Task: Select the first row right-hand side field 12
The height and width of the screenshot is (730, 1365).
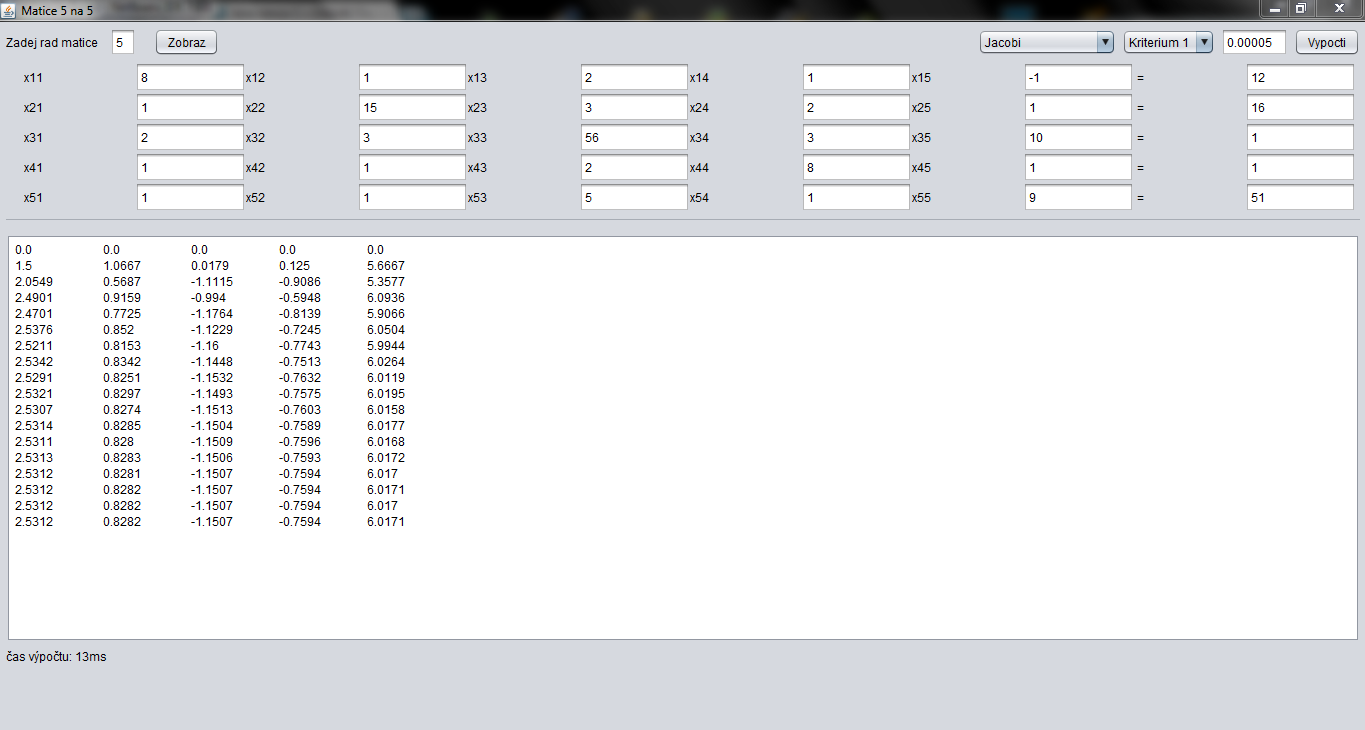Action: click(x=1300, y=78)
